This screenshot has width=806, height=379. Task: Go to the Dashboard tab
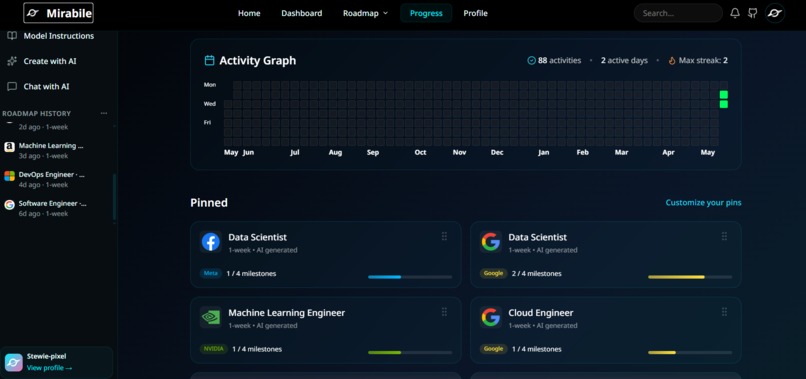(x=302, y=13)
